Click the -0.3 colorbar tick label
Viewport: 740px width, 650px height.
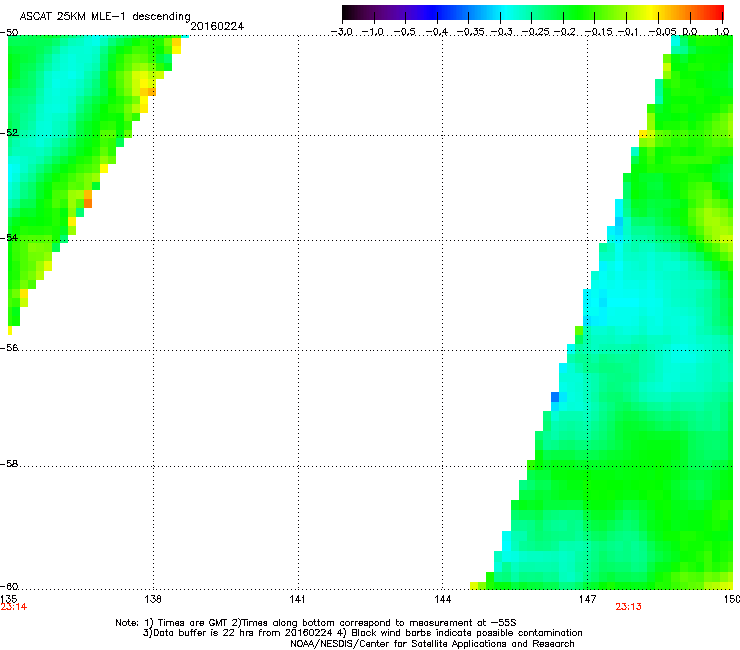point(501,32)
